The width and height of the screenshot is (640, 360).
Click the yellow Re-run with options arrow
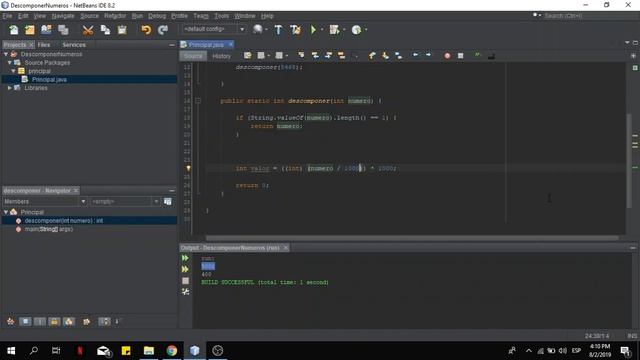tap(185, 269)
